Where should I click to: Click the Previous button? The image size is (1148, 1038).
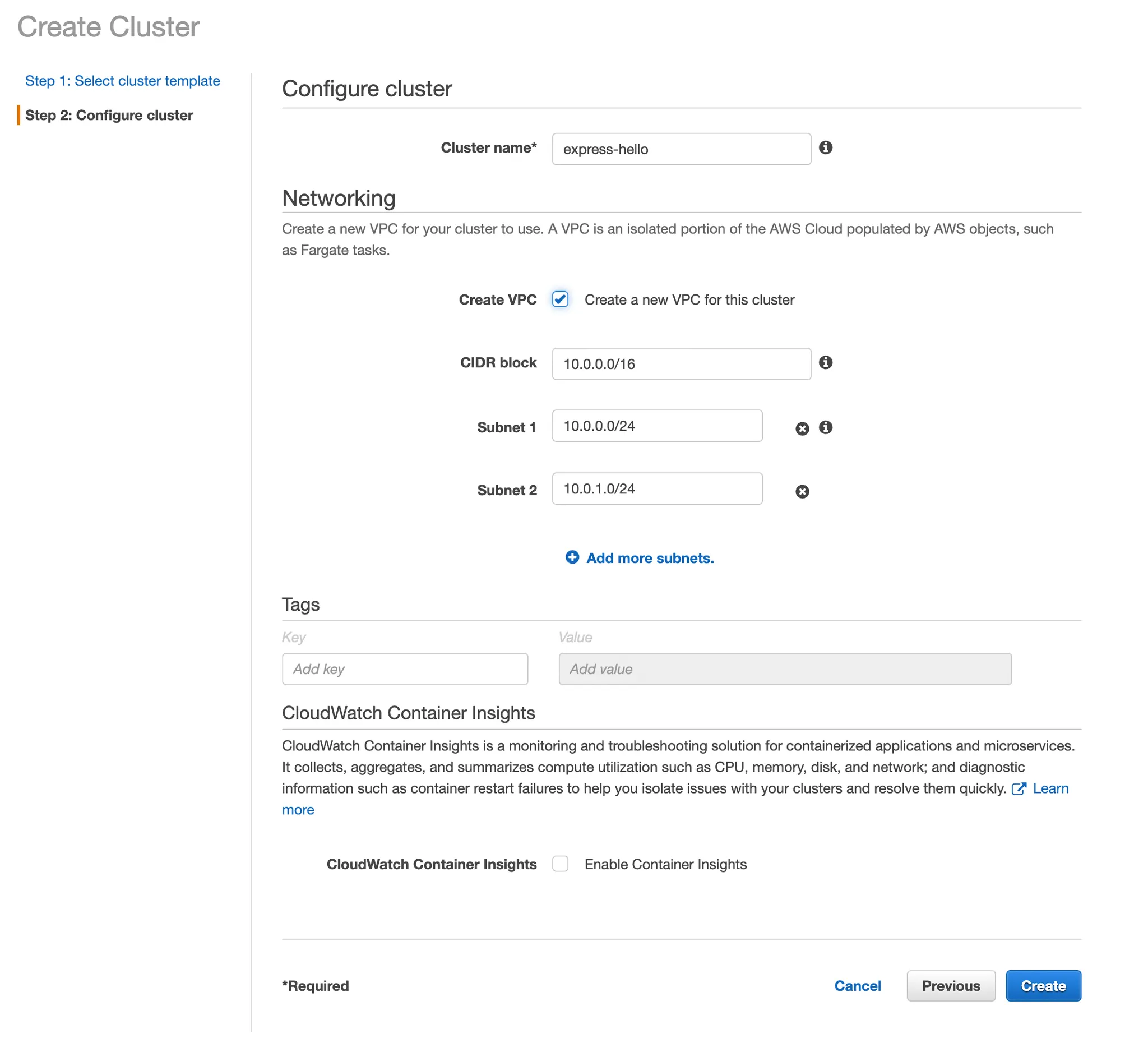click(x=950, y=986)
